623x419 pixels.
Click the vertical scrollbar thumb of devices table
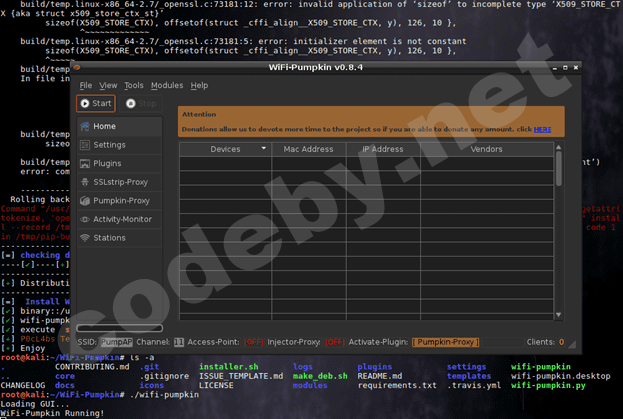pyautogui.click(x=559, y=169)
